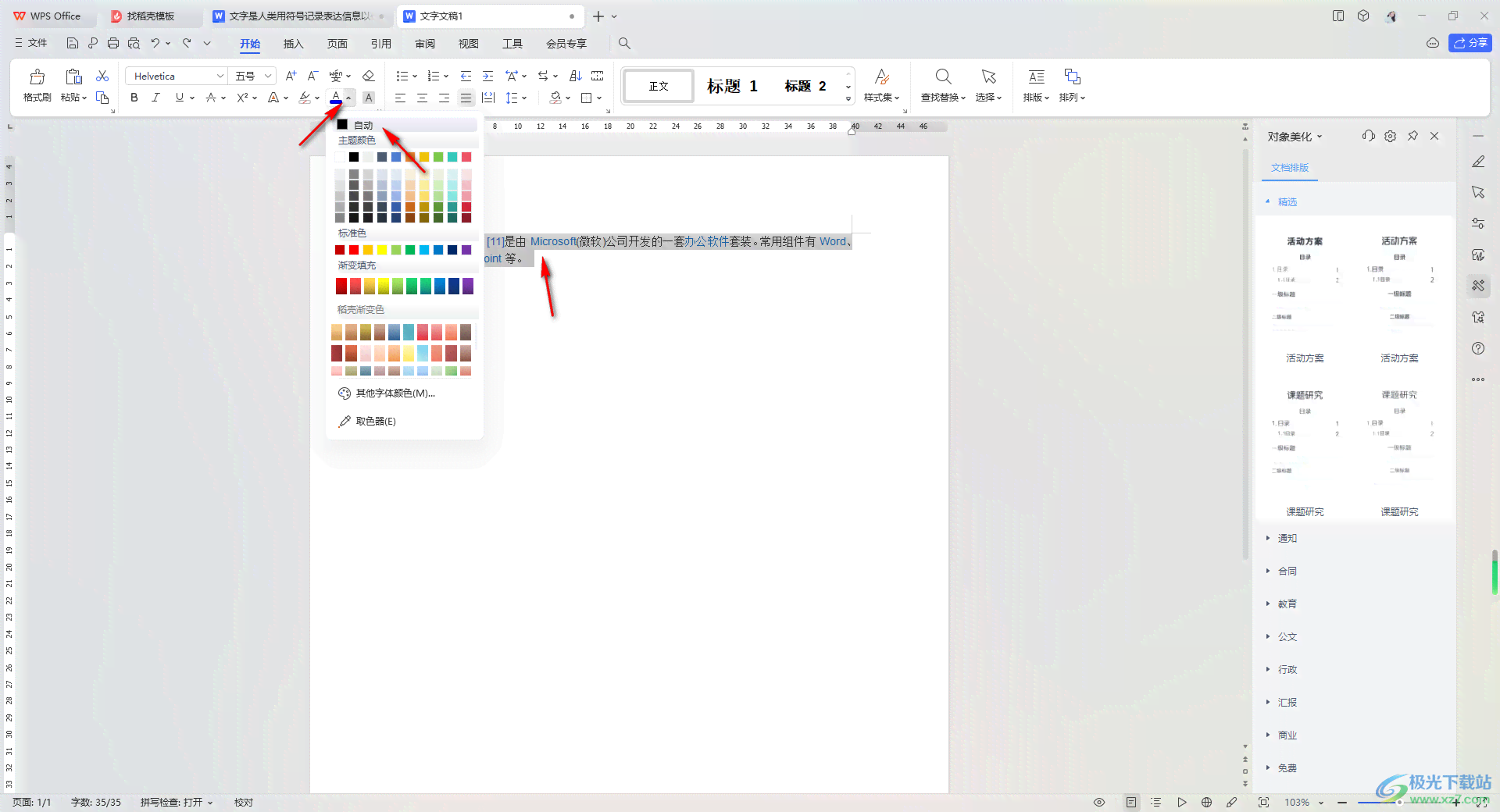1500x812 pixels.
Task: Click the Clear formatting eraser icon
Action: (369, 76)
